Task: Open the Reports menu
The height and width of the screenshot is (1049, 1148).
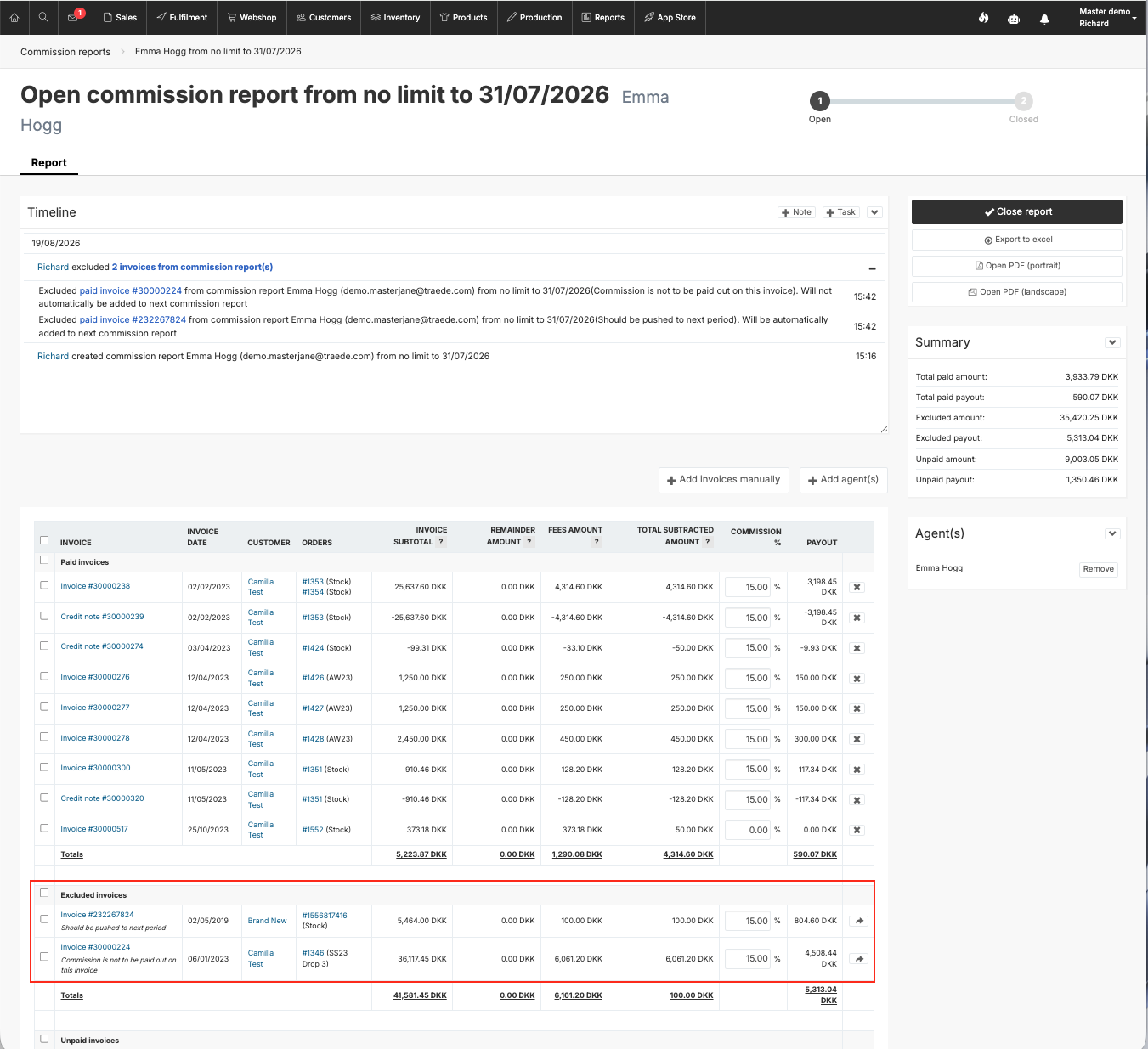Action: pos(603,17)
